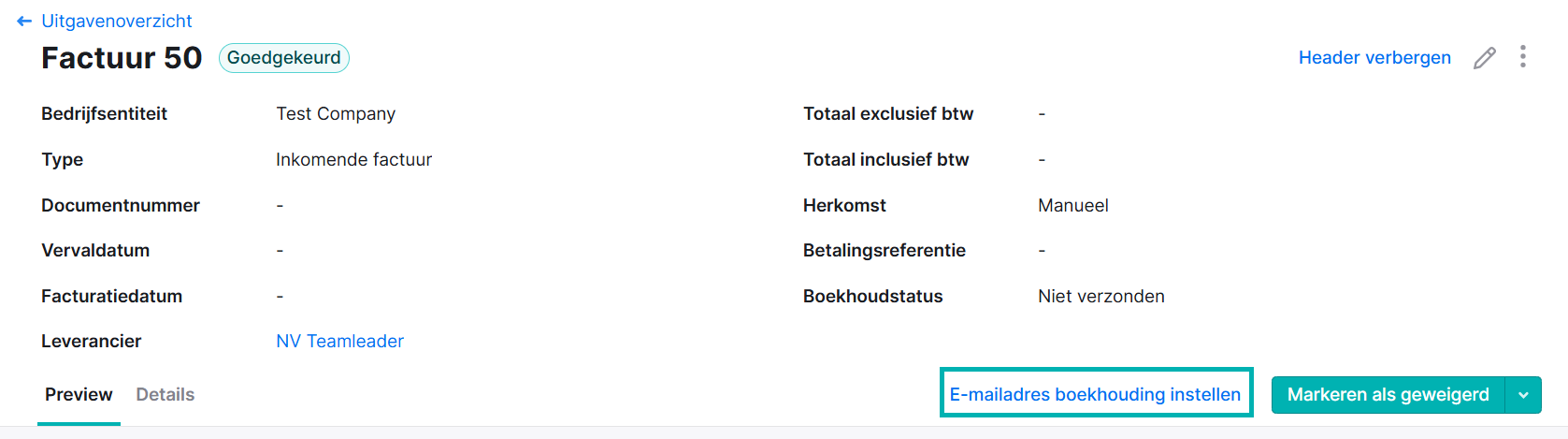
Task: Click the Leverancier field label
Action: click(x=91, y=342)
